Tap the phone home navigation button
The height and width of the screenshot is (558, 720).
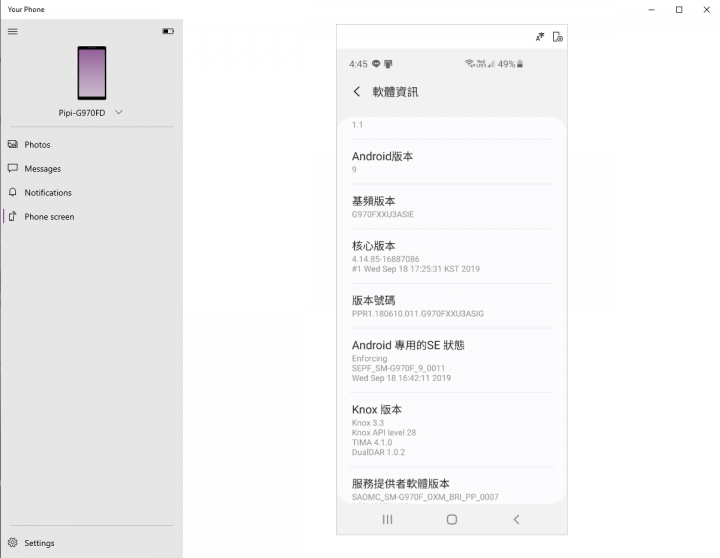pyautogui.click(x=452, y=519)
